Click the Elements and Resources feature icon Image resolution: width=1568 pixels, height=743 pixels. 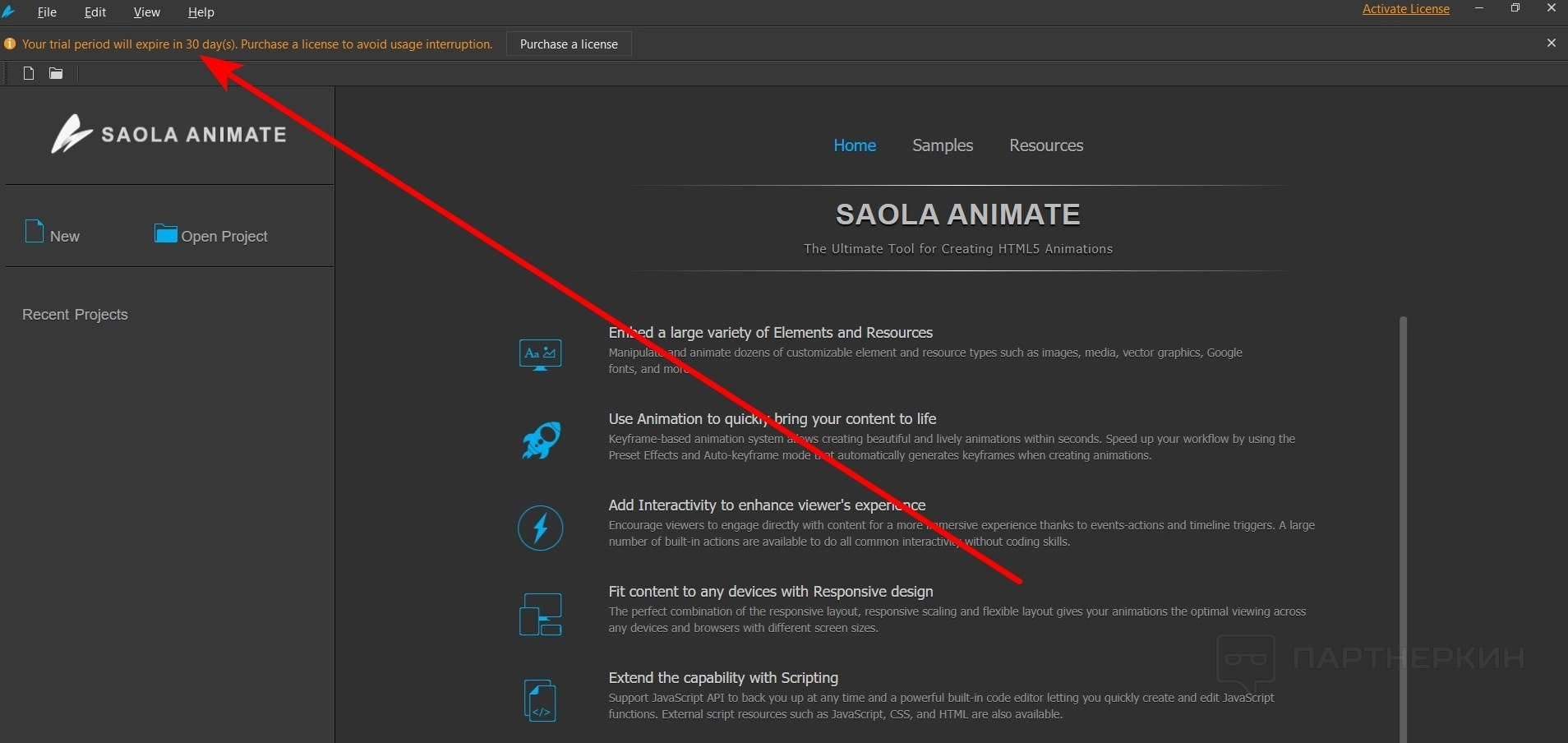tap(540, 354)
